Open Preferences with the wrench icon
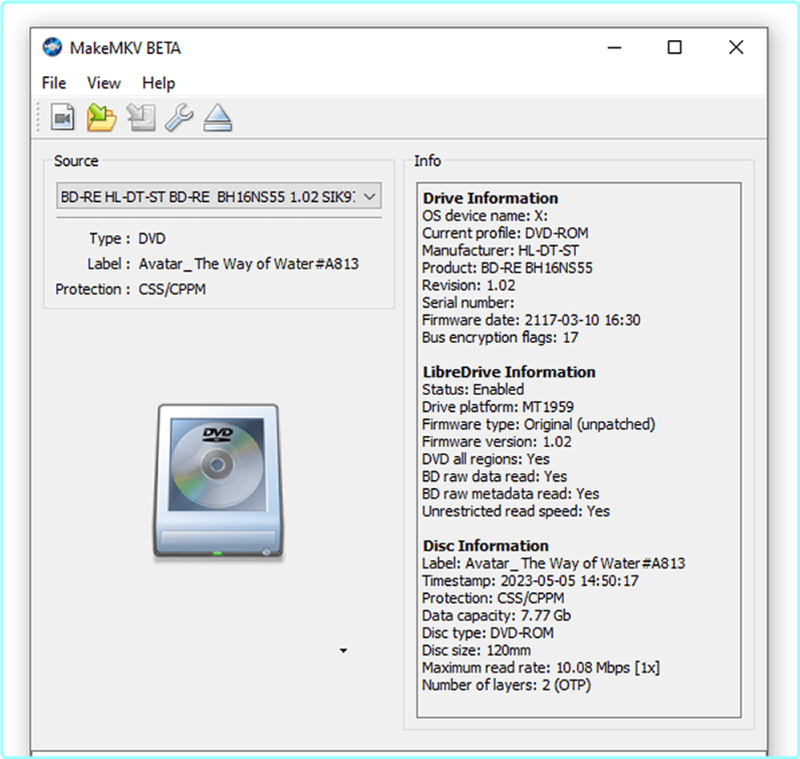The width and height of the screenshot is (800, 759). point(179,118)
